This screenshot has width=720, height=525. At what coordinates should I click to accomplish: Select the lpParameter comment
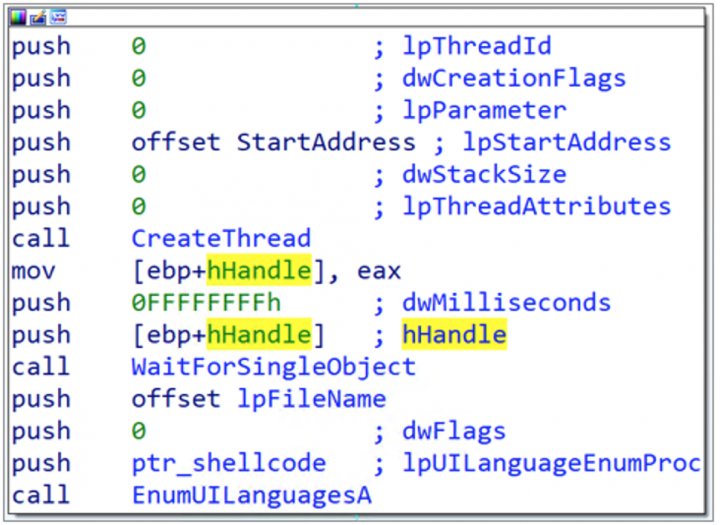[x=484, y=111]
